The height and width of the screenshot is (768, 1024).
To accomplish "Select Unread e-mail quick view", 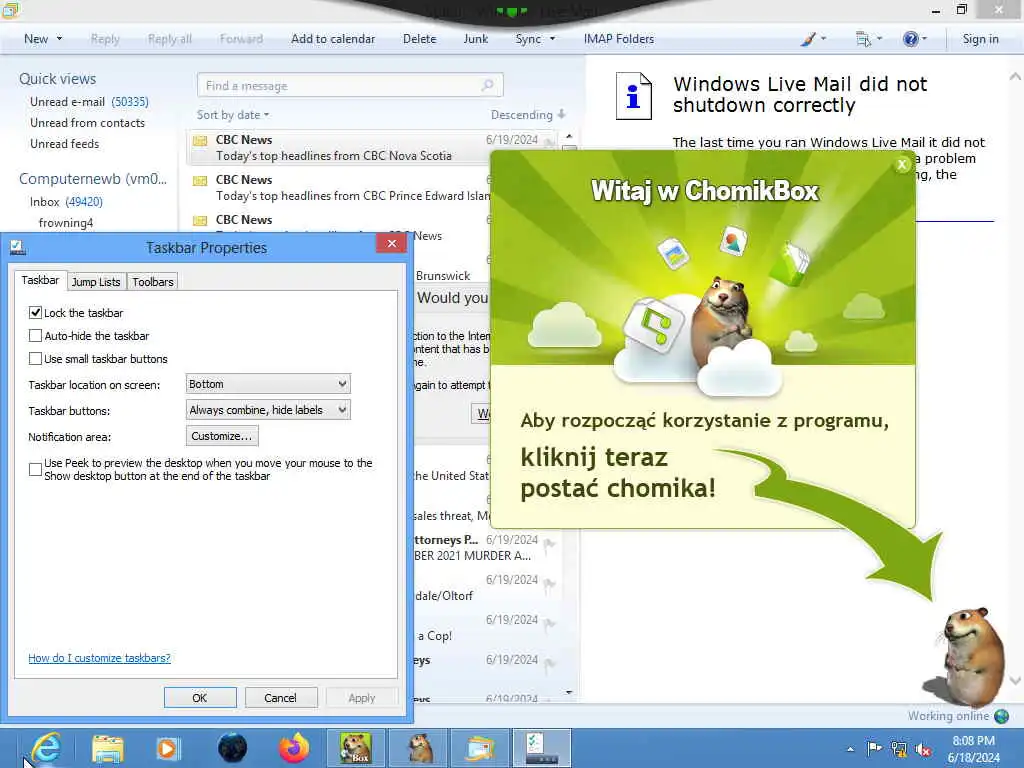I will (x=89, y=102).
